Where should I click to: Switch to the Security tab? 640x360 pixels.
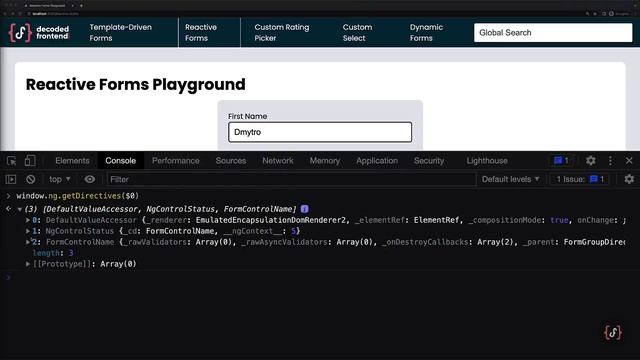[x=429, y=161]
